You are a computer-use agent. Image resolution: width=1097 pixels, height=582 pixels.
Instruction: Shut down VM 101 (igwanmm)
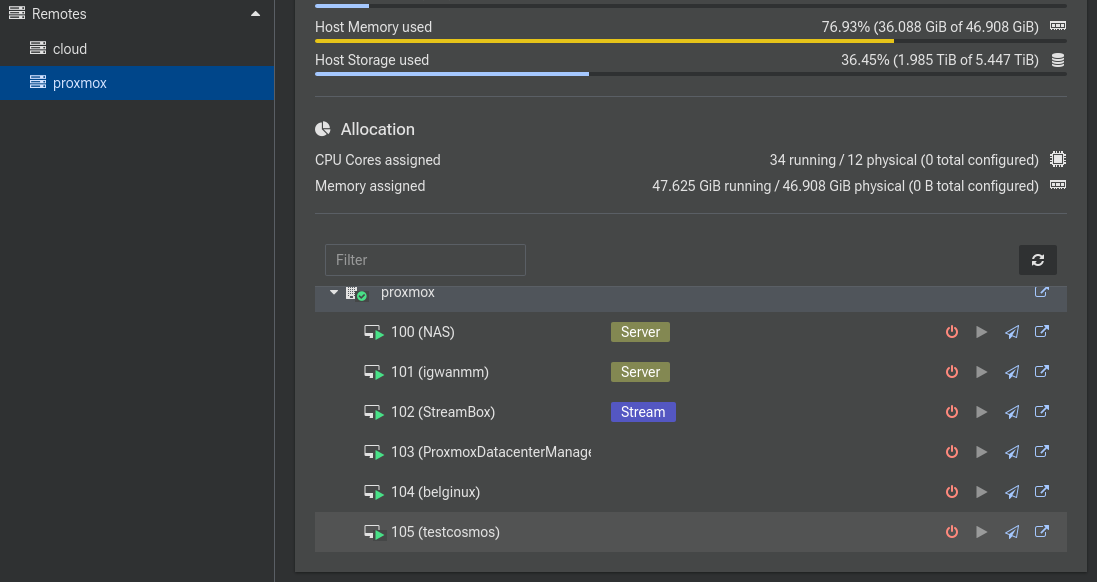pyautogui.click(x=951, y=371)
